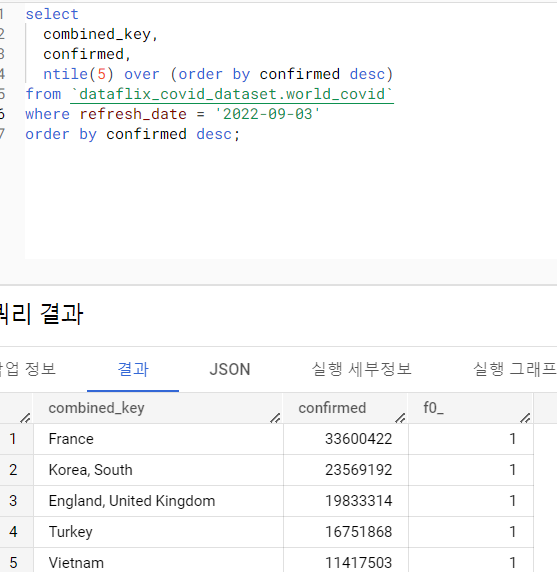Select the France cell
Image resolution: width=557 pixels, height=572 pixels.
point(158,439)
